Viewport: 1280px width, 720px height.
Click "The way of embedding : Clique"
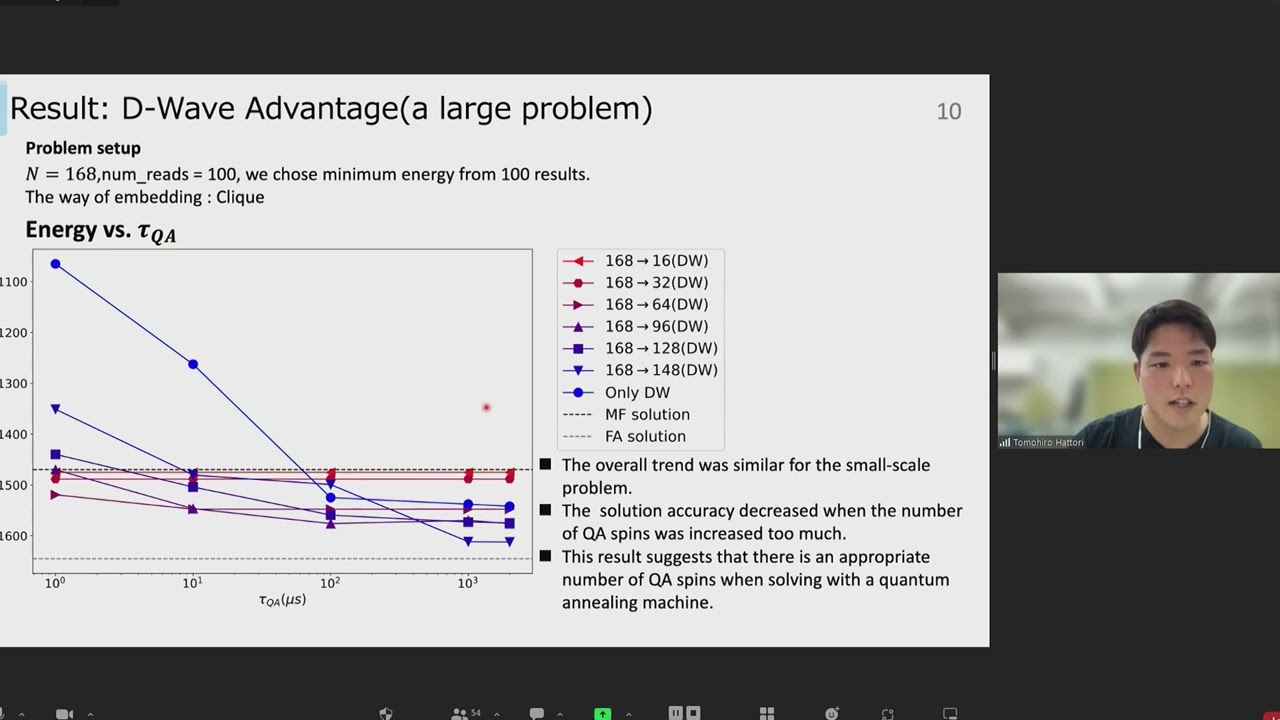145,197
